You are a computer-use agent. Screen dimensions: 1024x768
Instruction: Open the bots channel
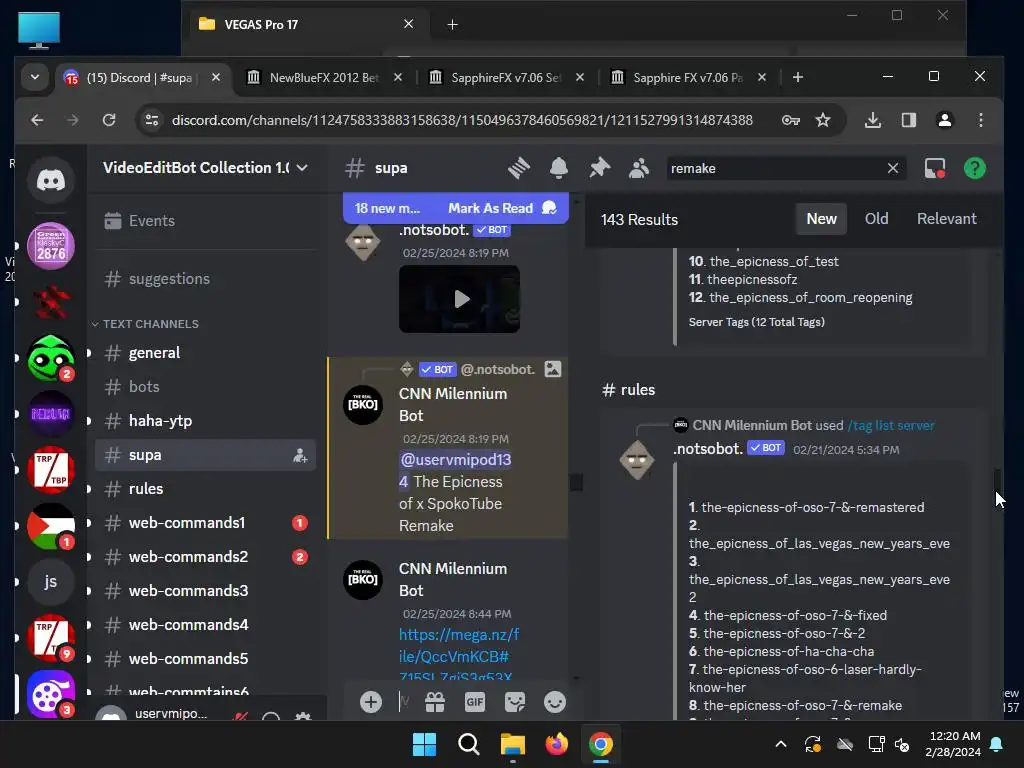click(x=205, y=387)
